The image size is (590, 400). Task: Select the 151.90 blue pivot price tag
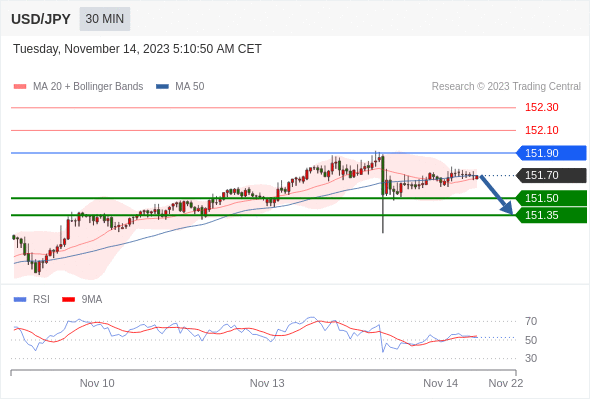(551, 153)
